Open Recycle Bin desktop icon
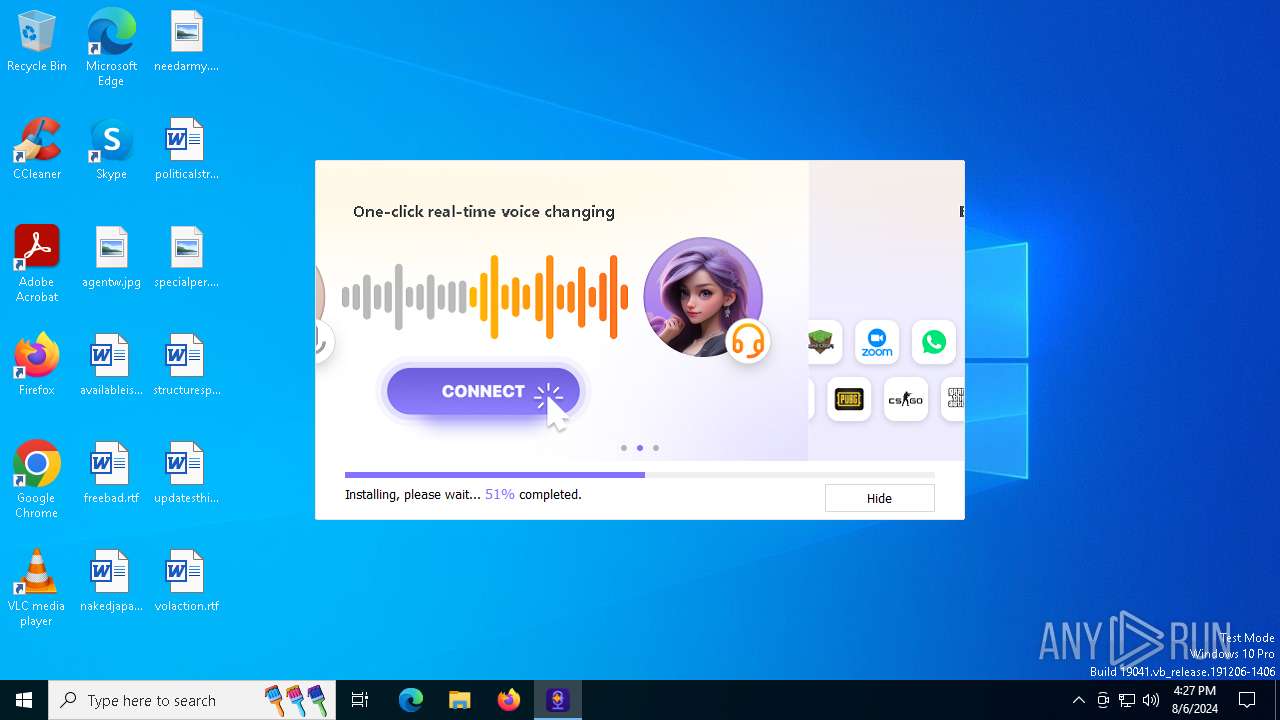1280x720 pixels. click(37, 42)
